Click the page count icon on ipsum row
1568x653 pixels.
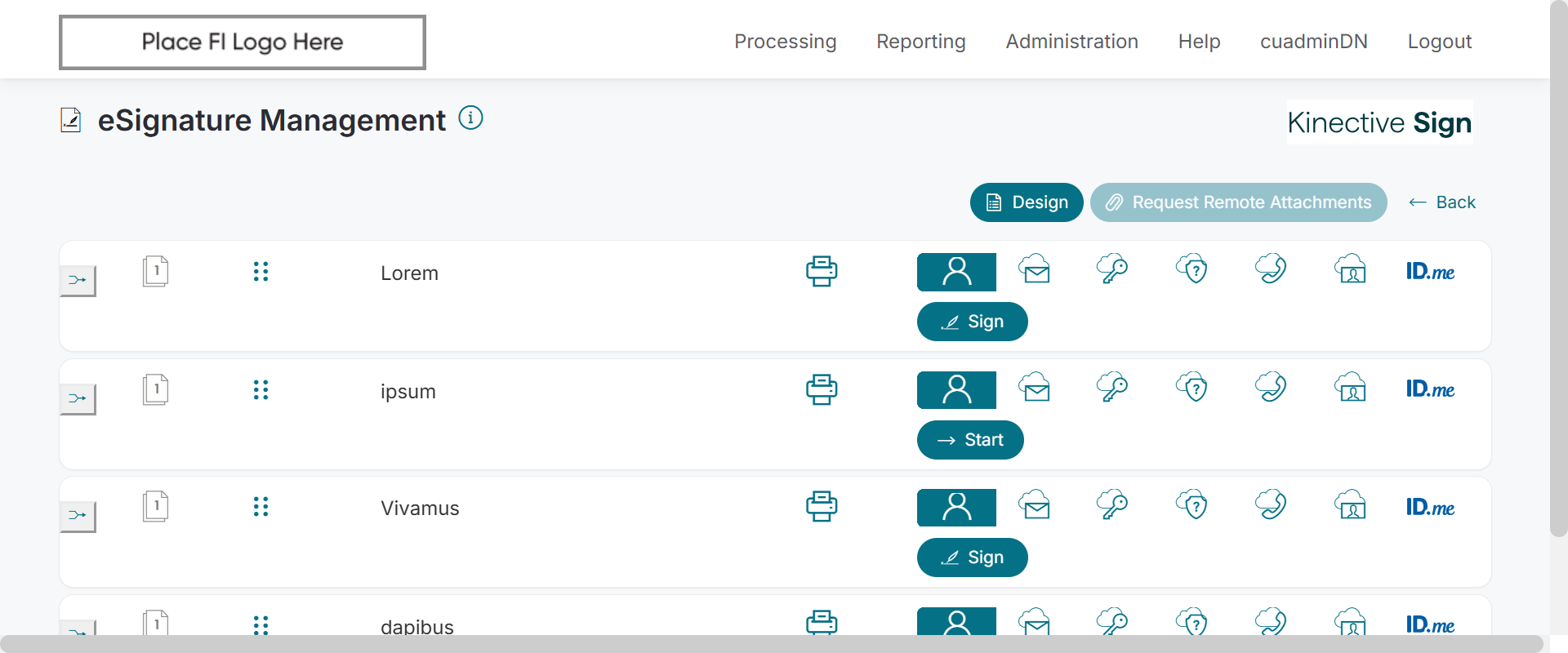pos(155,389)
